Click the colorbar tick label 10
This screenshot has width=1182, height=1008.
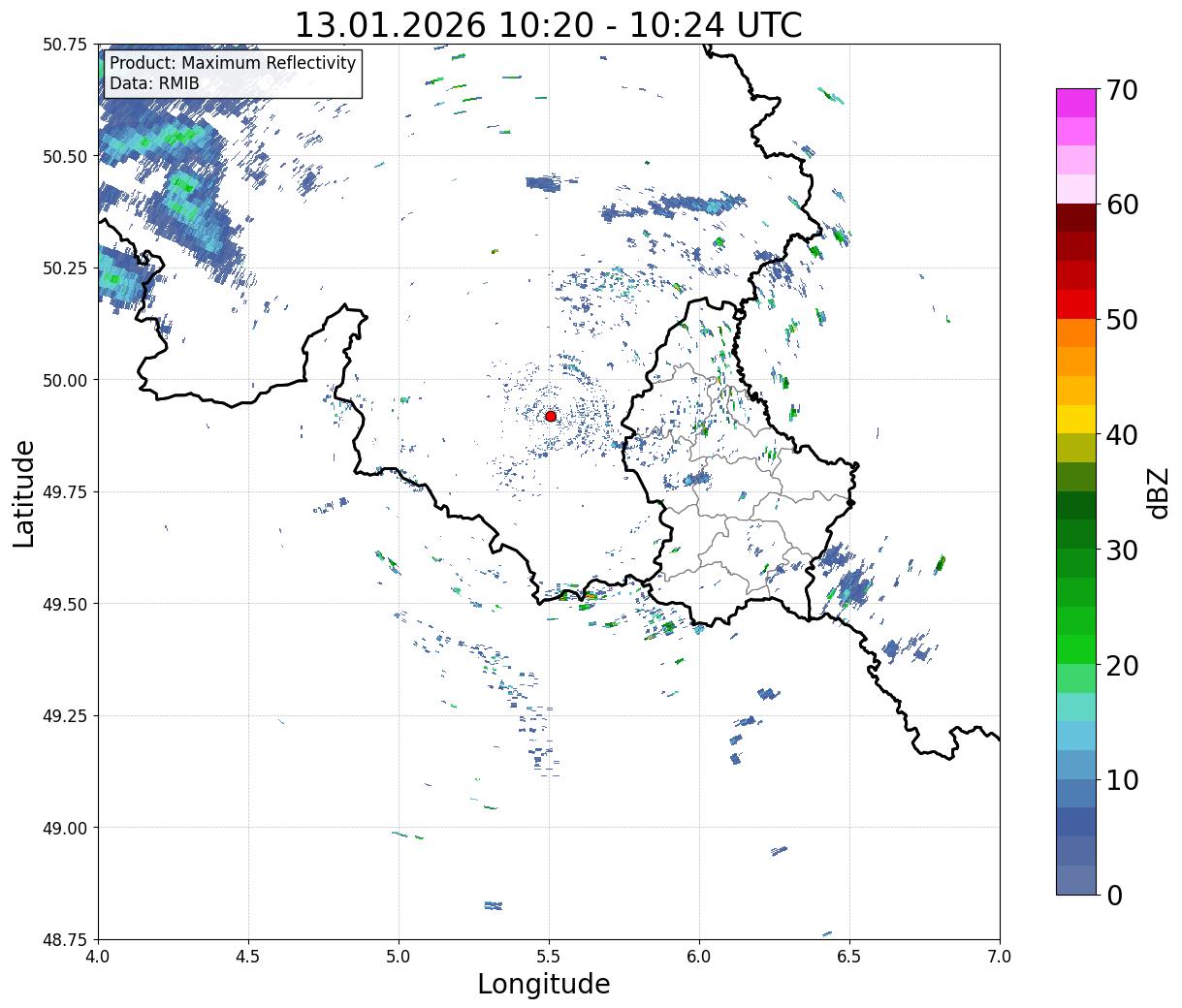pyautogui.click(x=1122, y=779)
